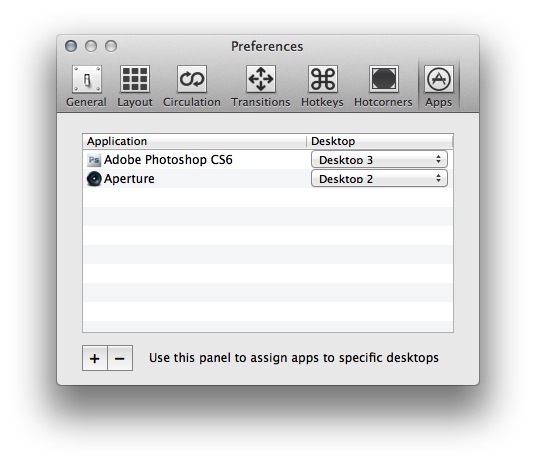
Task: Open the General preferences icon
Action: [x=87, y=79]
